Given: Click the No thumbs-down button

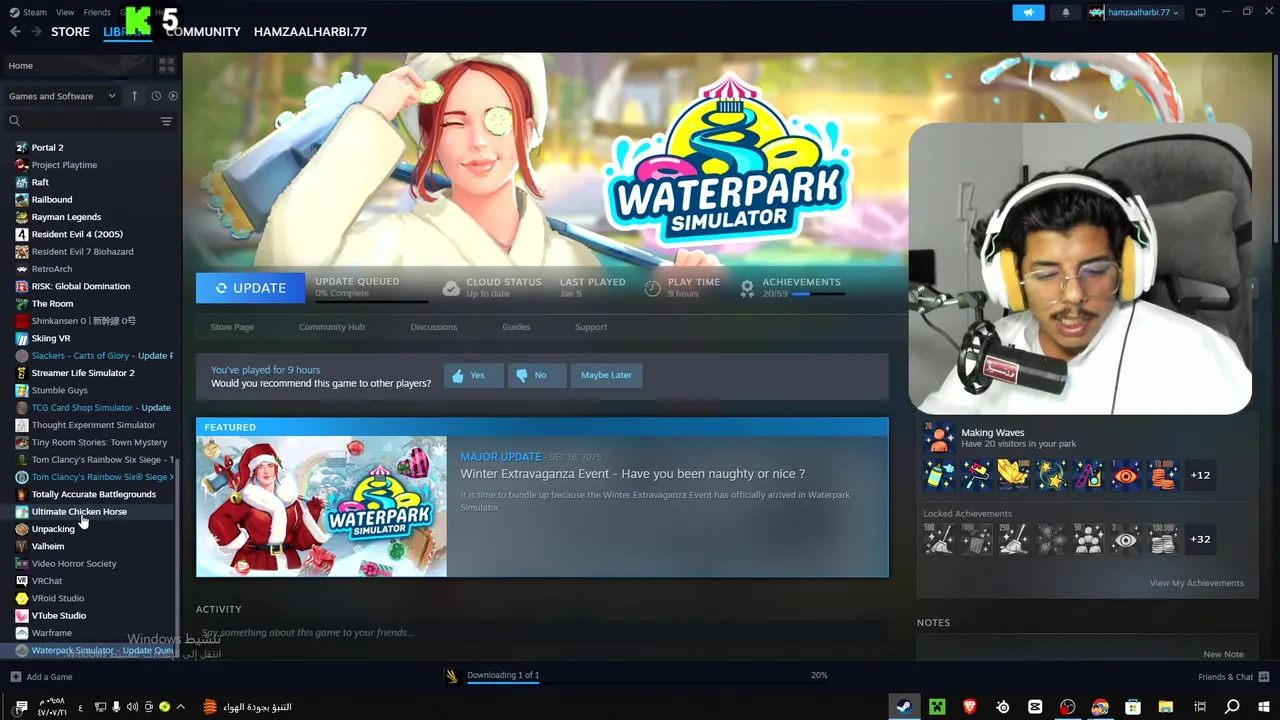Looking at the screenshot, I should click(537, 375).
